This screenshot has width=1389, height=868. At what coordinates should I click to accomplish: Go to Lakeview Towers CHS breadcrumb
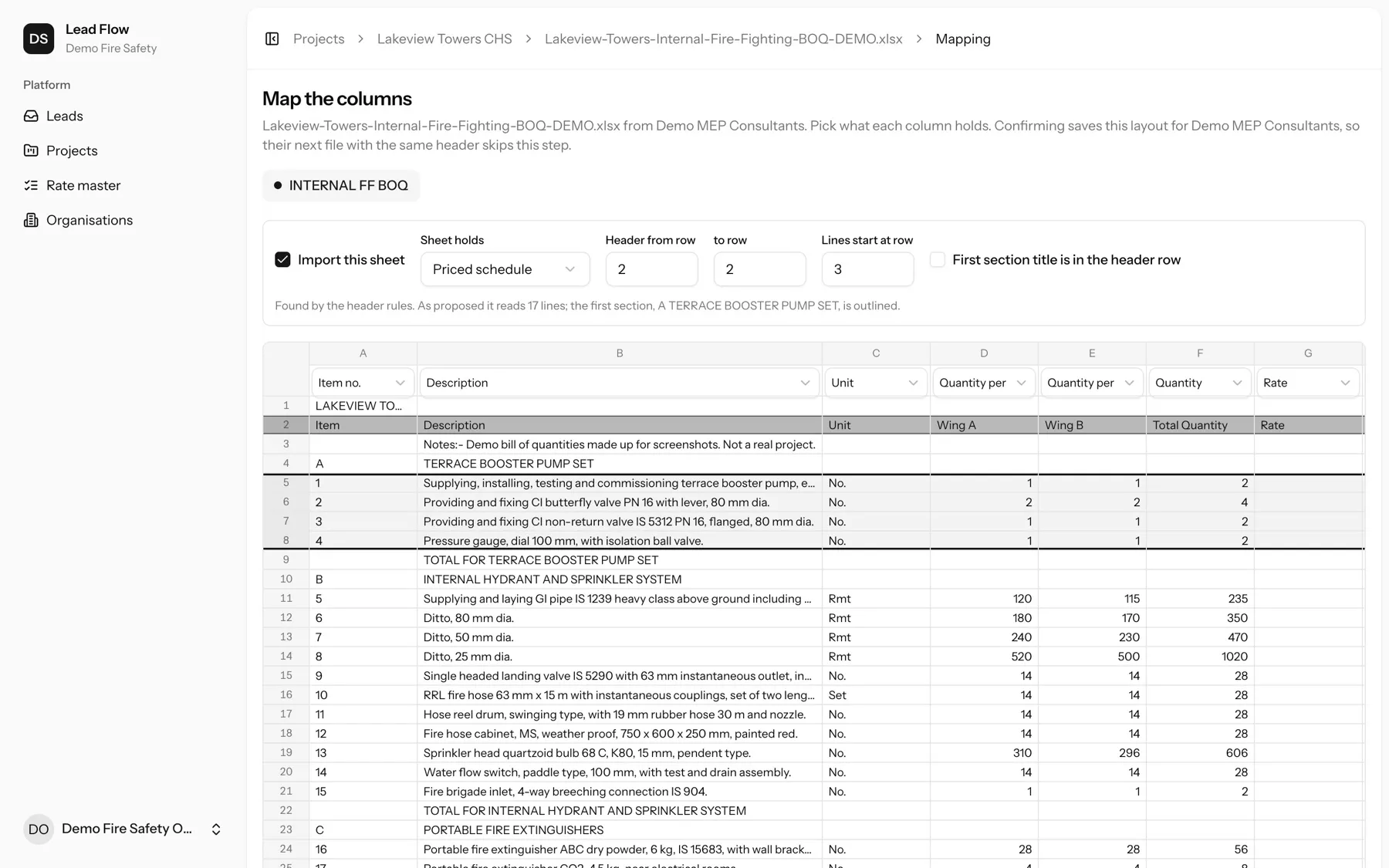pos(444,39)
